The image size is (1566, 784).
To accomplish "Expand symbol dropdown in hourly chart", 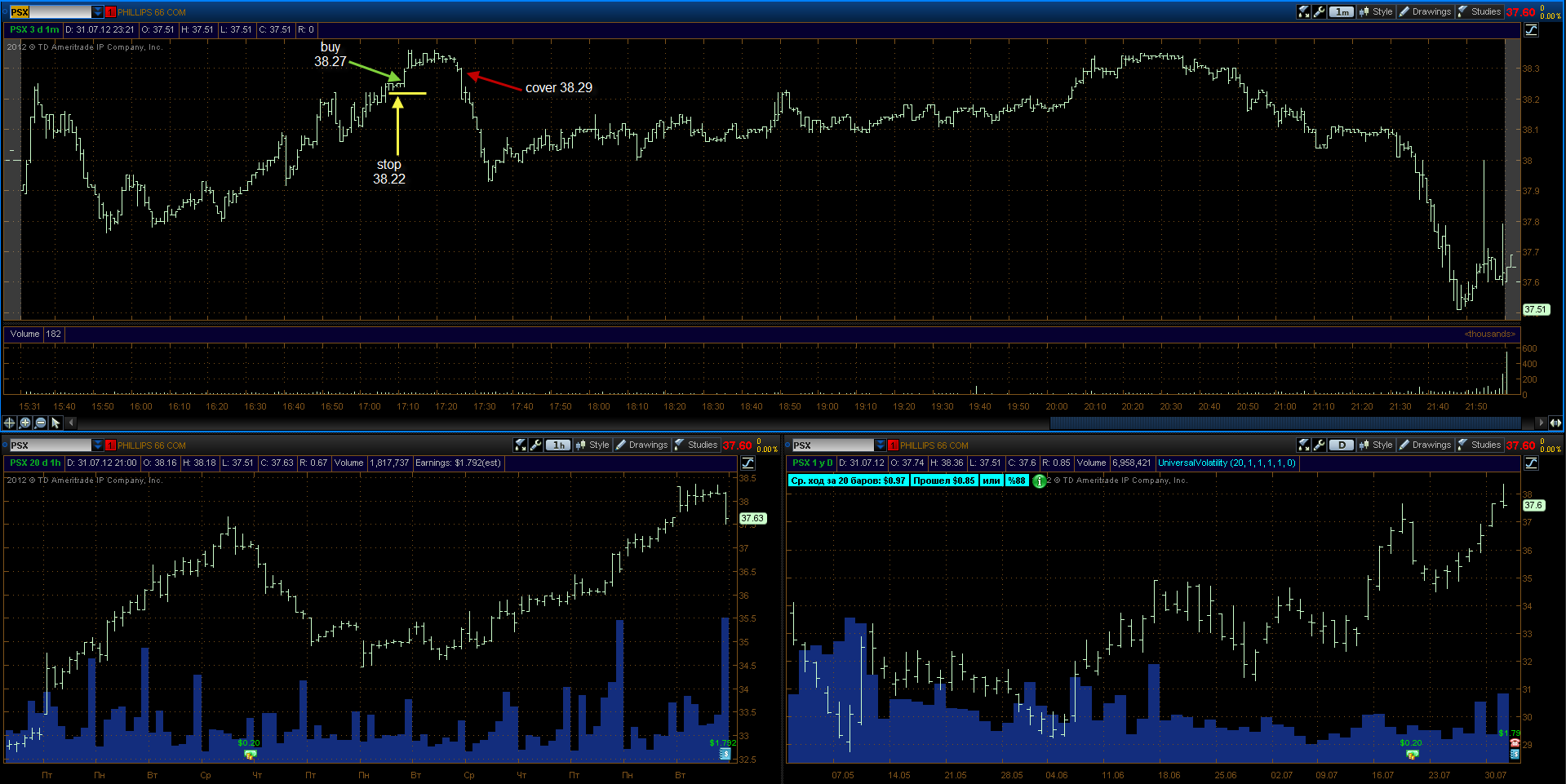I will (x=98, y=445).
